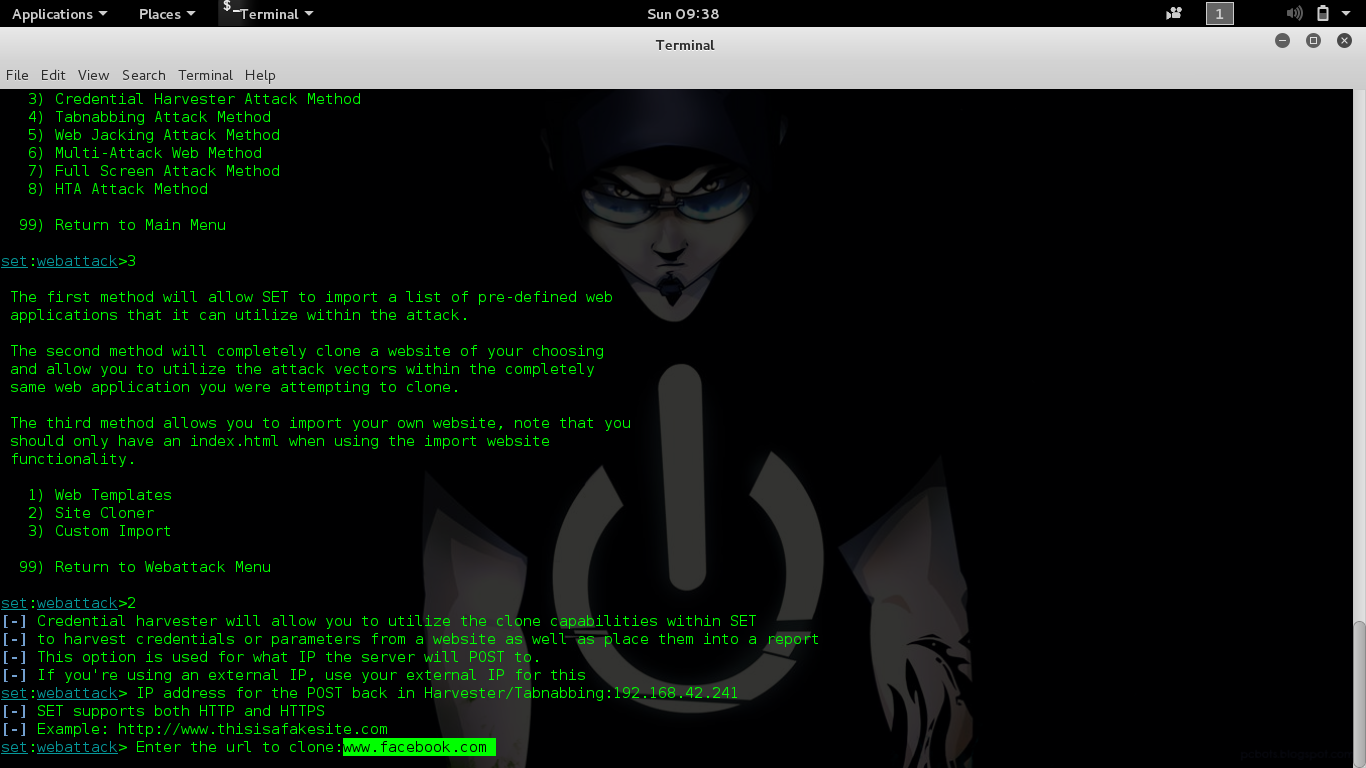The height and width of the screenshot is (768, 1366).
Task: Open the Edit menu
Action: (53, 75)
